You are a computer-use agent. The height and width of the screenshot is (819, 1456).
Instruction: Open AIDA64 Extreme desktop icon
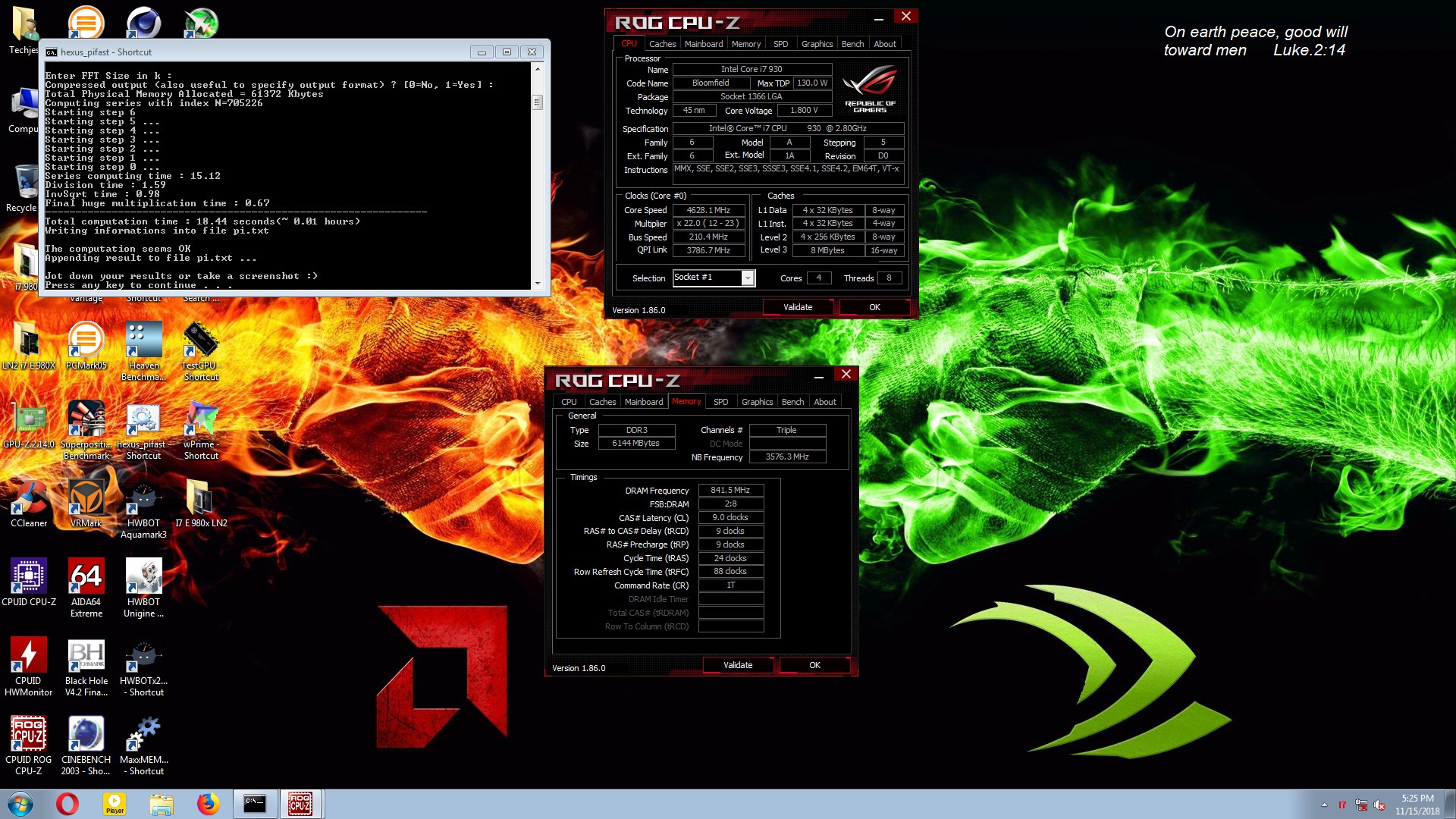[86, 587]
